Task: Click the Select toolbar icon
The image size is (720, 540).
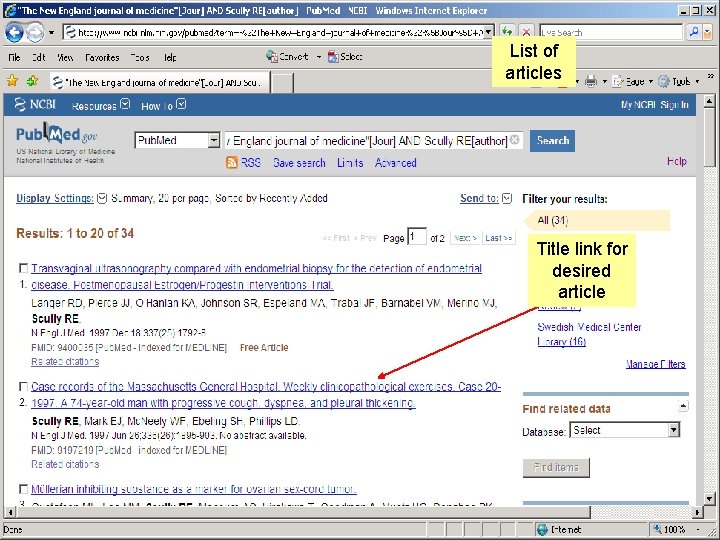Action: (x=333, y=56)
